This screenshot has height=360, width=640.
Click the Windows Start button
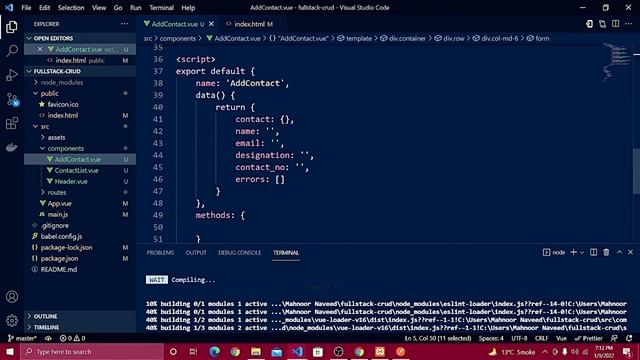tap(10, 351)
